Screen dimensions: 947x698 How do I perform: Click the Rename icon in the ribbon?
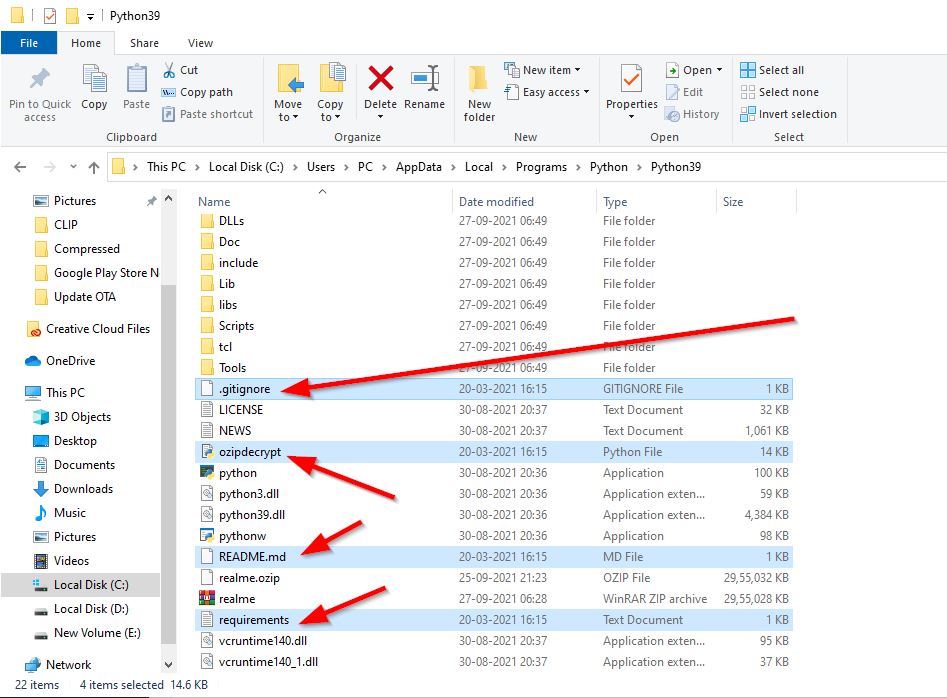pos(425,78)
